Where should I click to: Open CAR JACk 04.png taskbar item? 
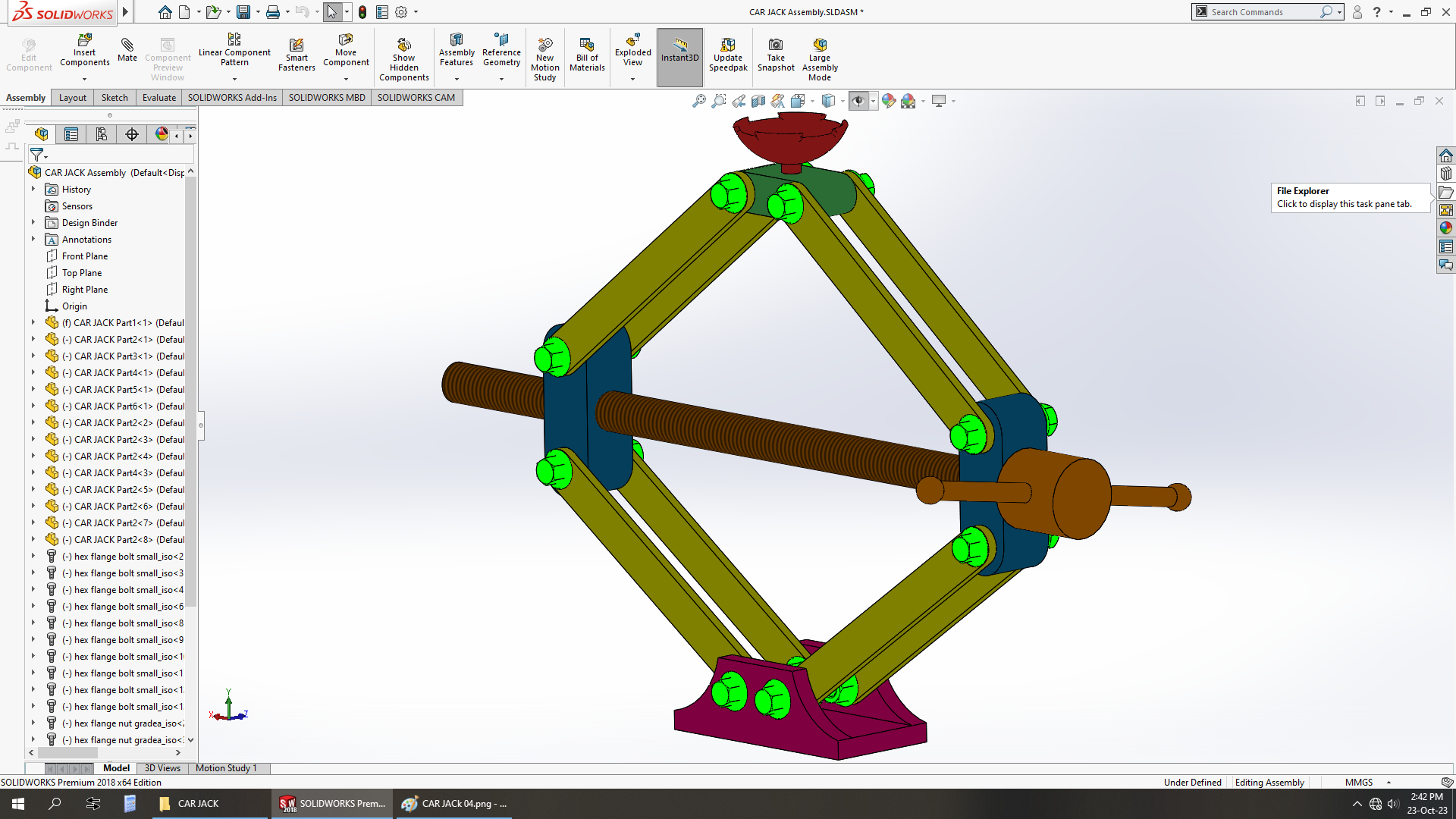coord(454,804)
